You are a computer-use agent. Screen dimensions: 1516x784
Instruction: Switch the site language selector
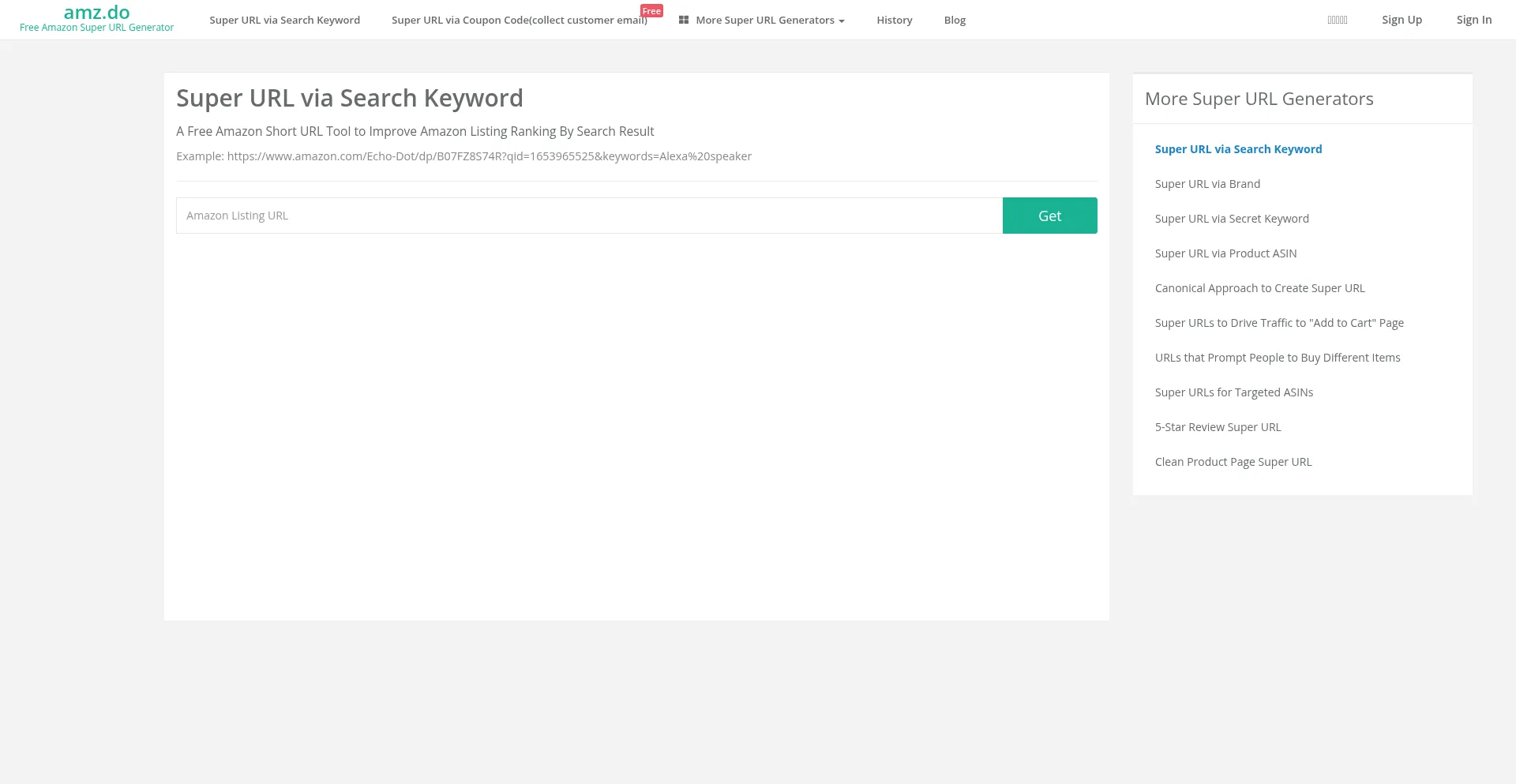pos(1337,21)
